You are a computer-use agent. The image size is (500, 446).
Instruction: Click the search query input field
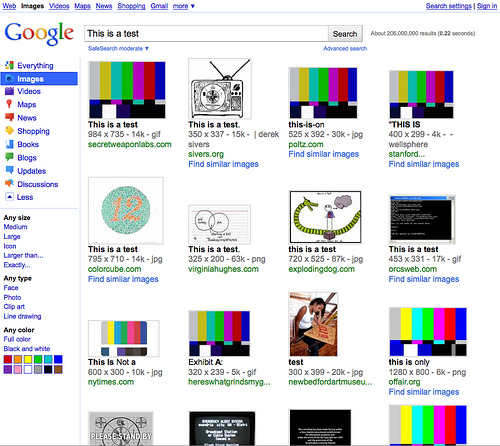click(206, 34)
